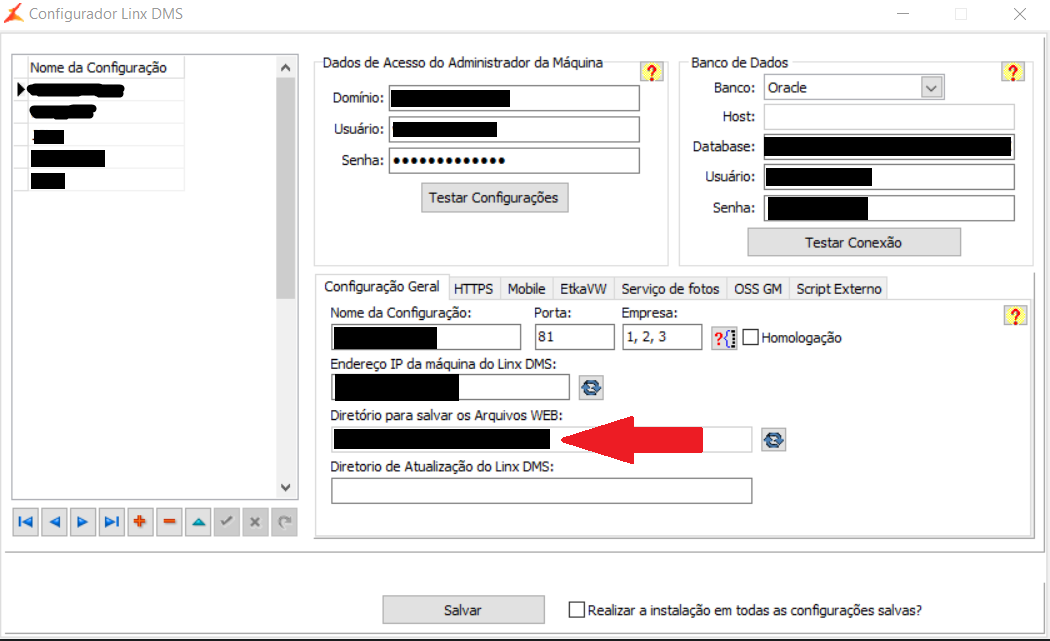This screenshot has width=1050, height=641.
Task: Go to previous configuration record
Action: tap(54, 522)
